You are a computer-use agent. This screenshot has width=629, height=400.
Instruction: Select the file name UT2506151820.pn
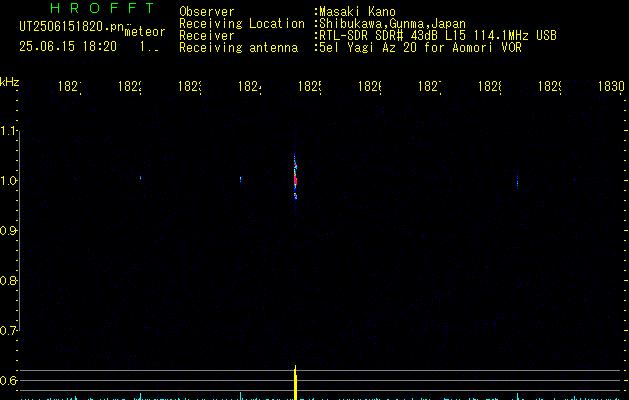click(71, 27)
